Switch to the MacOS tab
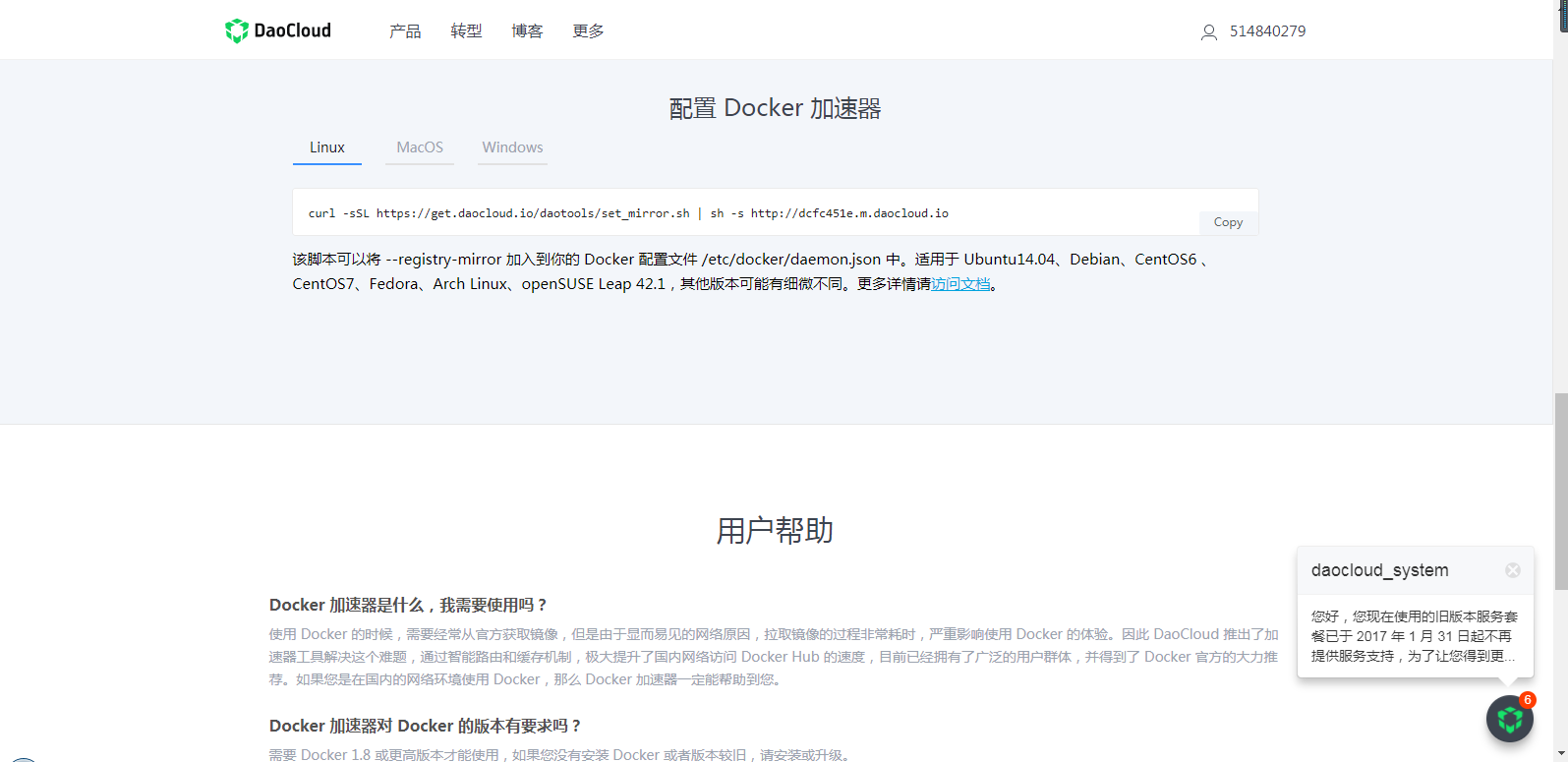The image size is (1568, 762). pyautogui.click(x=420, y=147)
